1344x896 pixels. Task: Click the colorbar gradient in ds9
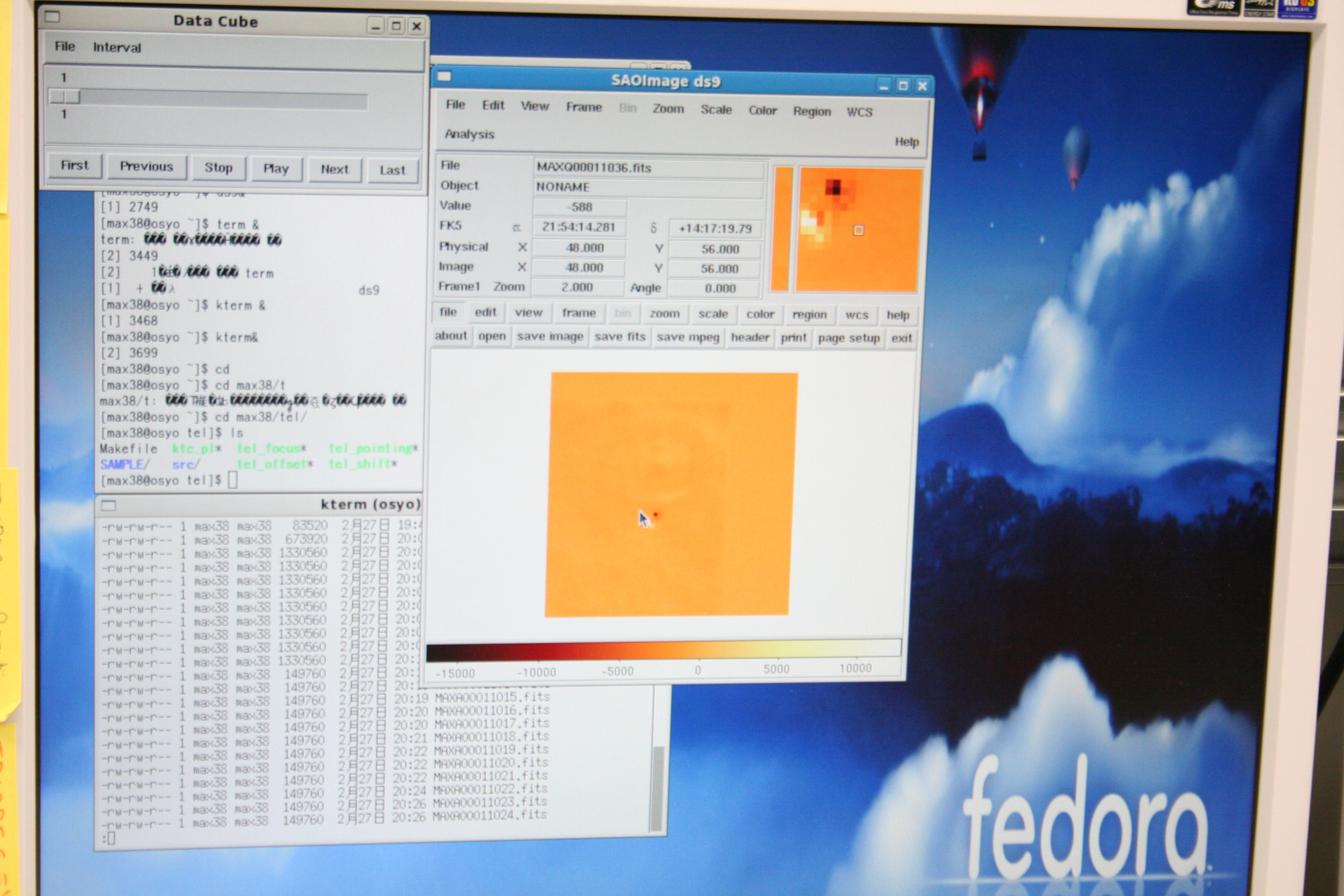[663, 650]
